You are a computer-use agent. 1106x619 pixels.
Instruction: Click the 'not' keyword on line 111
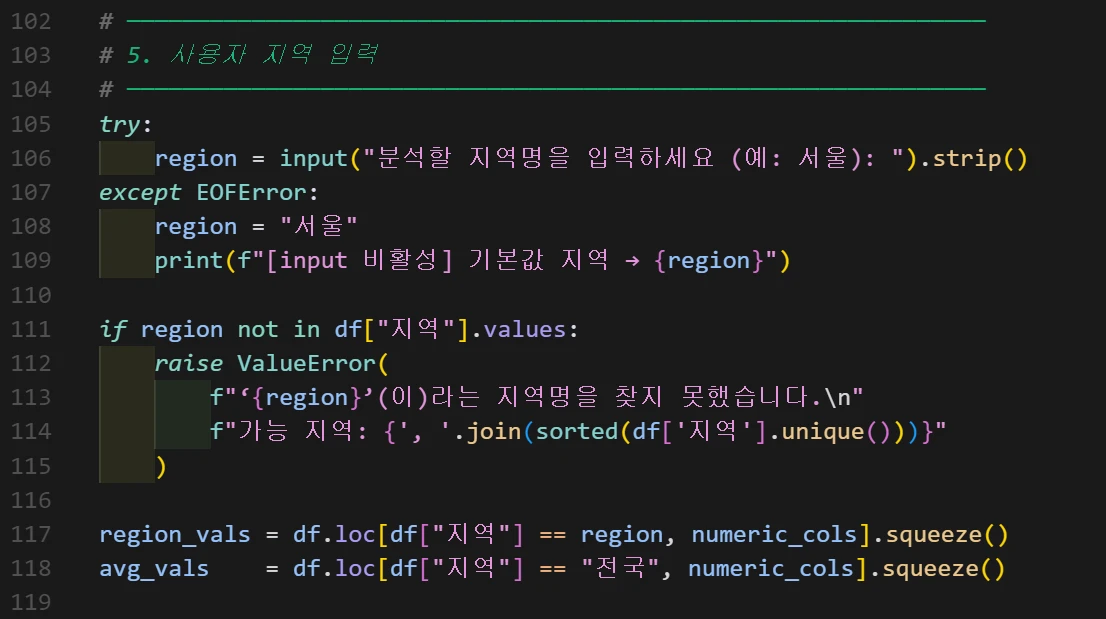pyautogui.click(x=257, y=329)
